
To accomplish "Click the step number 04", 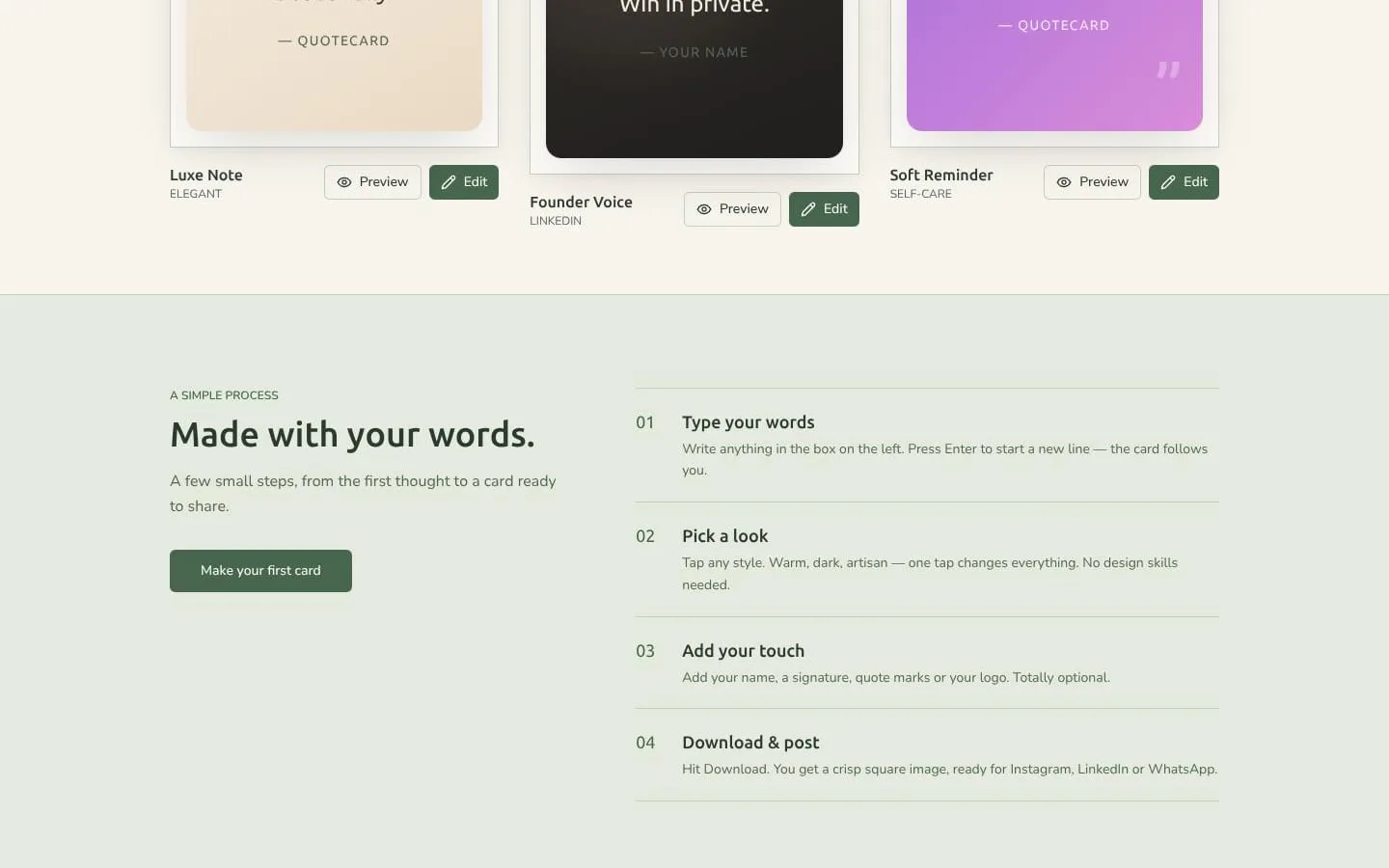I will coord(645,743).
